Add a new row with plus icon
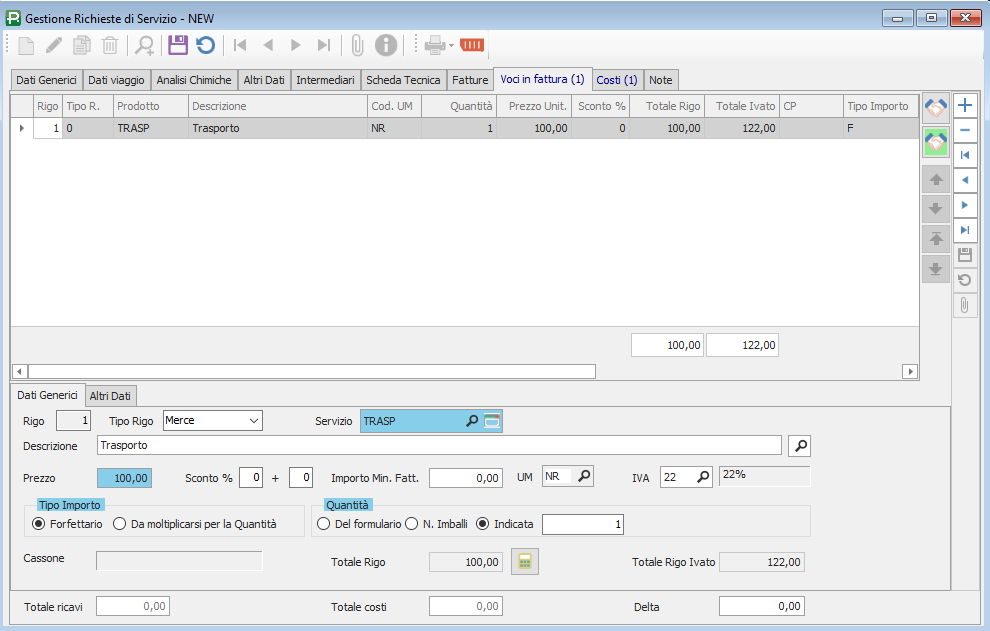 (965, 105)
